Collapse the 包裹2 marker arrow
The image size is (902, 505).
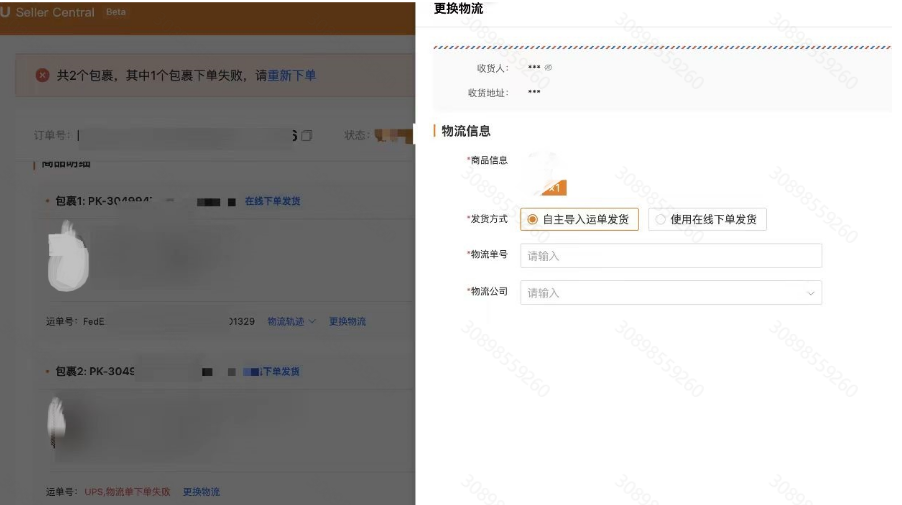point(47,371)
